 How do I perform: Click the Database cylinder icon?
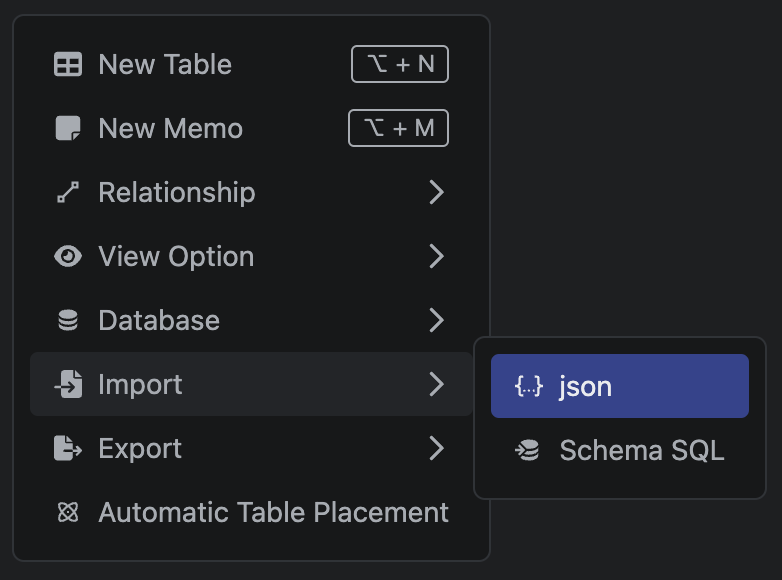(68, 321)
